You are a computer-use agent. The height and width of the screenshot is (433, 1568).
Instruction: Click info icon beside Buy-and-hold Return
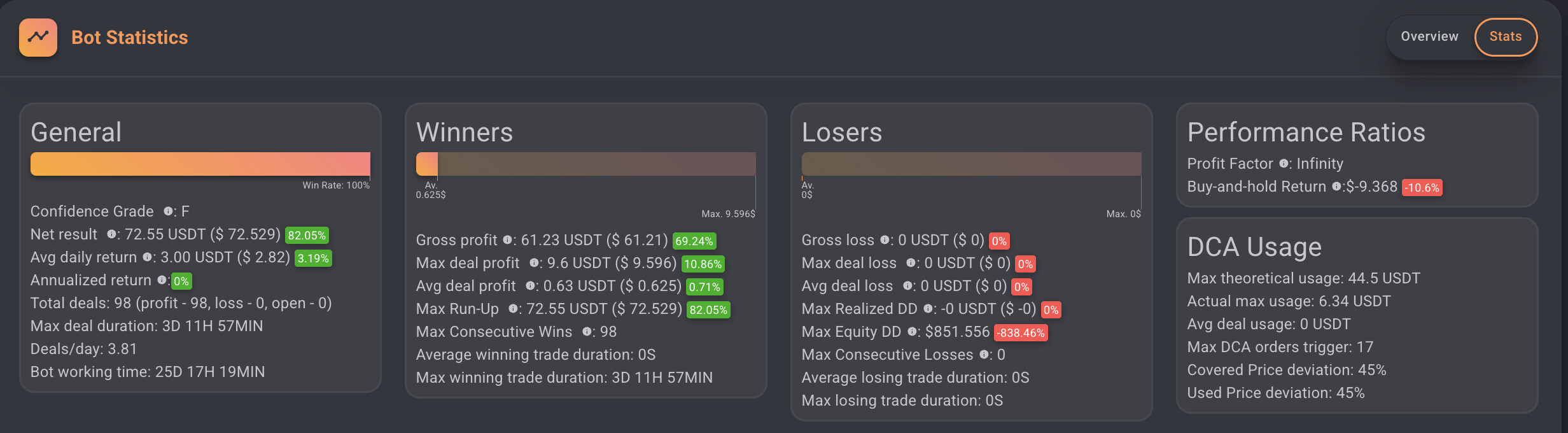pyautogui.click(x=1336, y=187)
